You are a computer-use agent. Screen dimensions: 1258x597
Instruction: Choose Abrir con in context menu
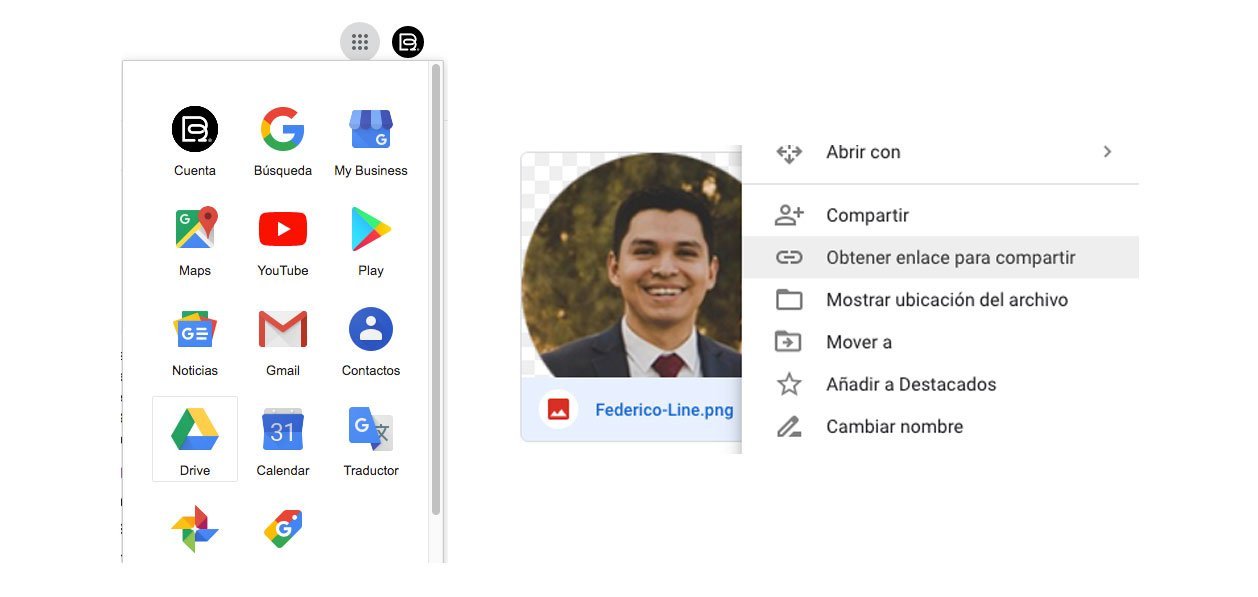[x=940, y=152]
